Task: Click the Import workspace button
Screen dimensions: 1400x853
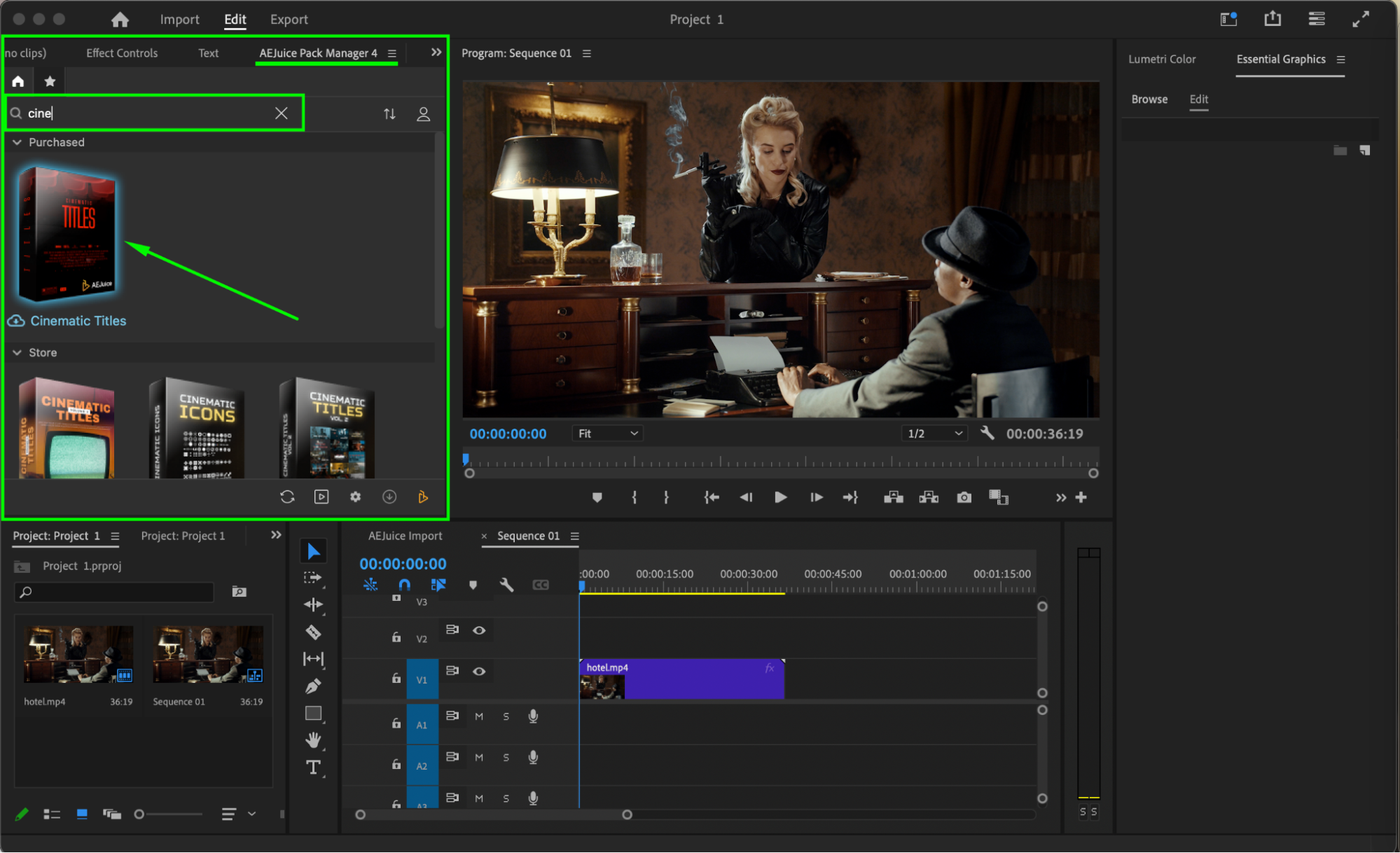Action: (x=179, y=20)
